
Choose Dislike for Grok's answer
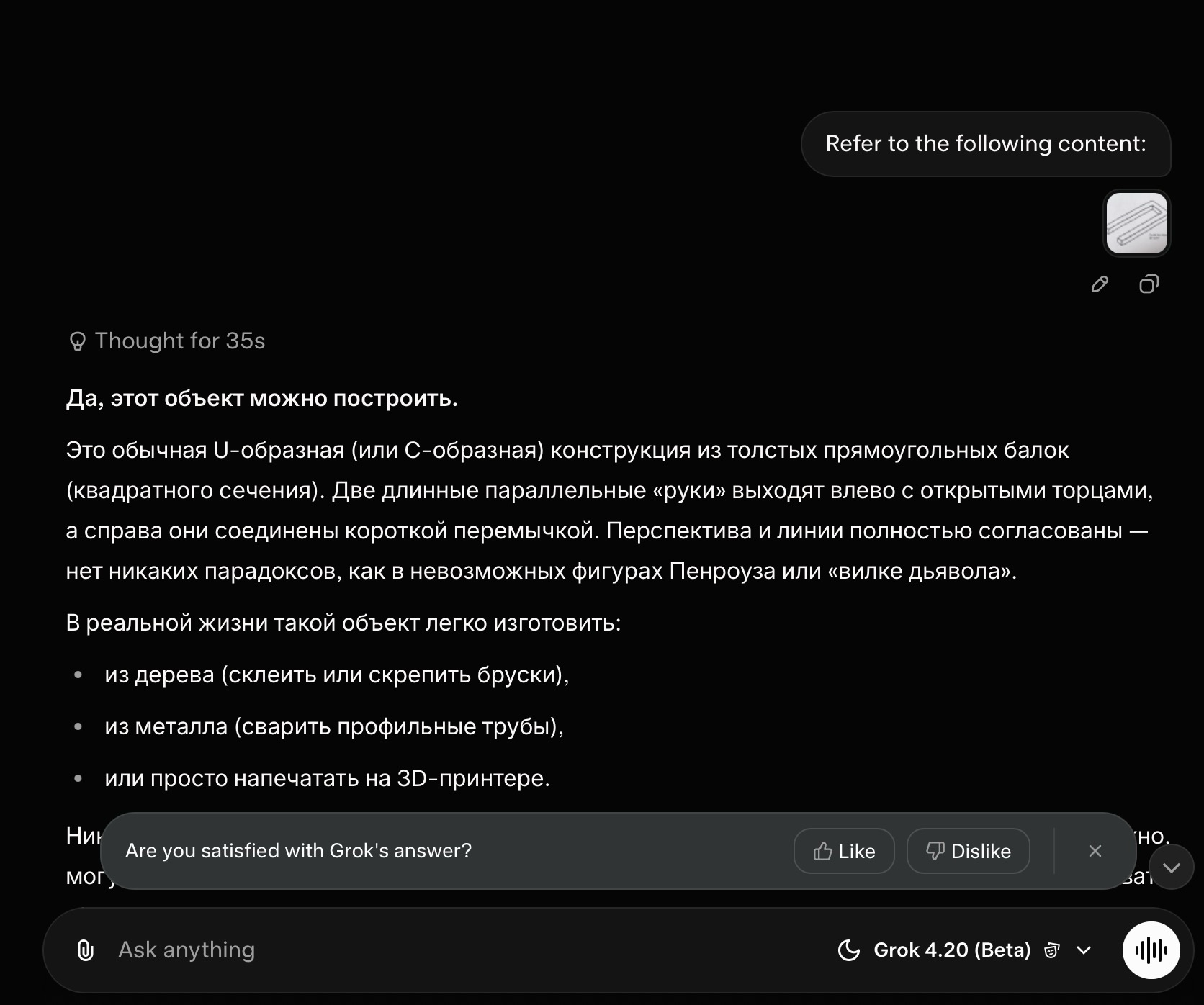968,851
